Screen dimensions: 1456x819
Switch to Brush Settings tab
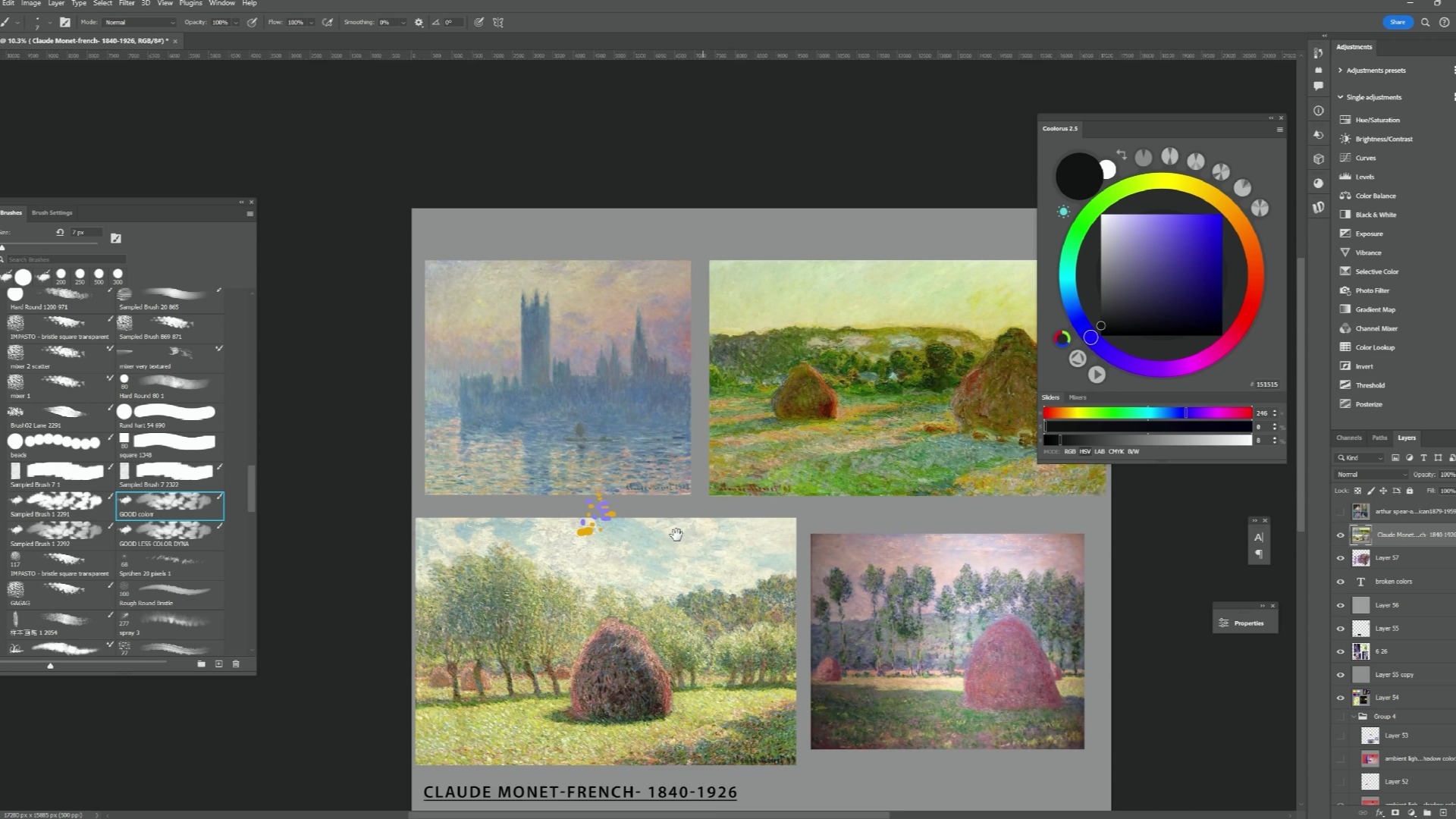(x=52, y=213)
